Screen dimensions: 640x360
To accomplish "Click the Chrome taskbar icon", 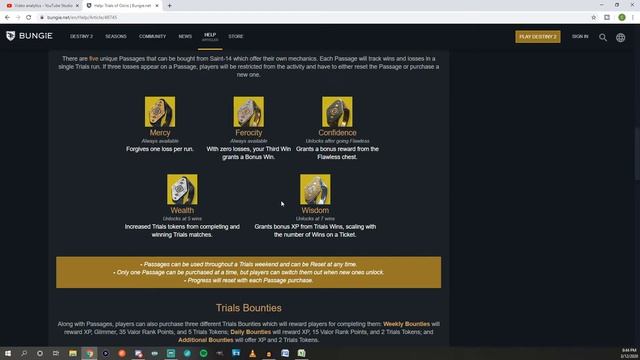I will 89,353.
